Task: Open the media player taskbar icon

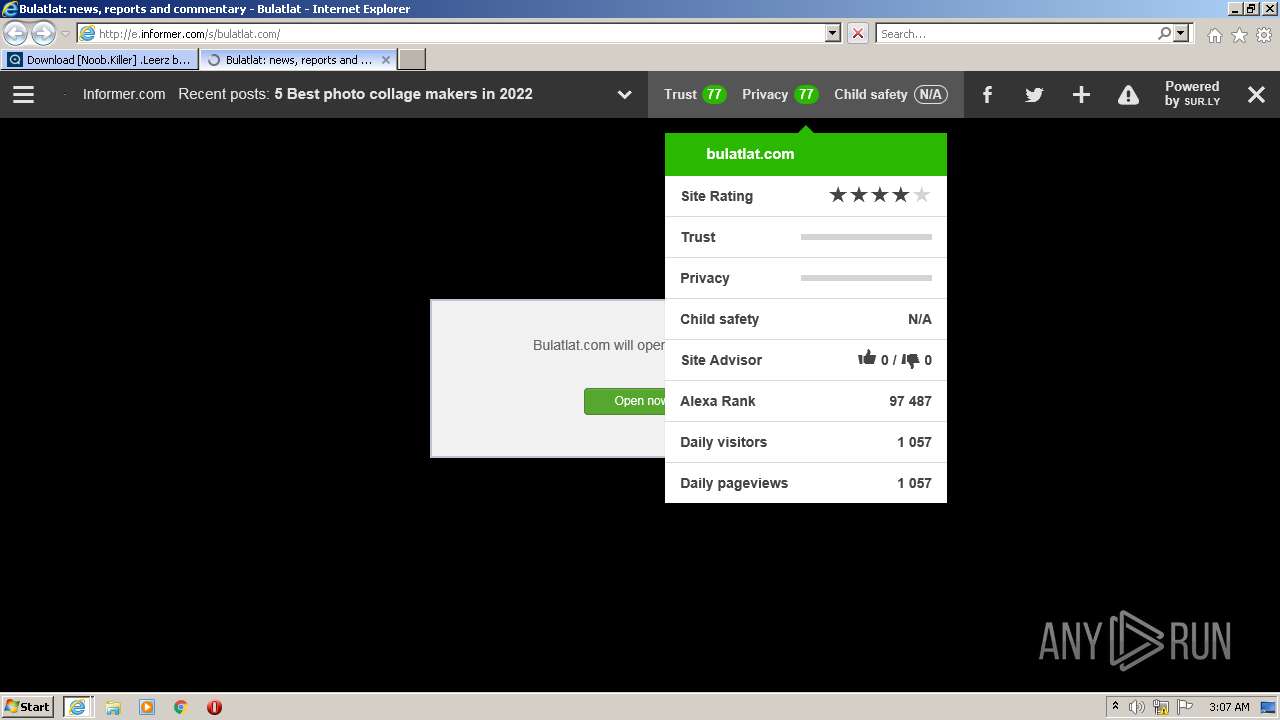Action: [x=147, y=707]
